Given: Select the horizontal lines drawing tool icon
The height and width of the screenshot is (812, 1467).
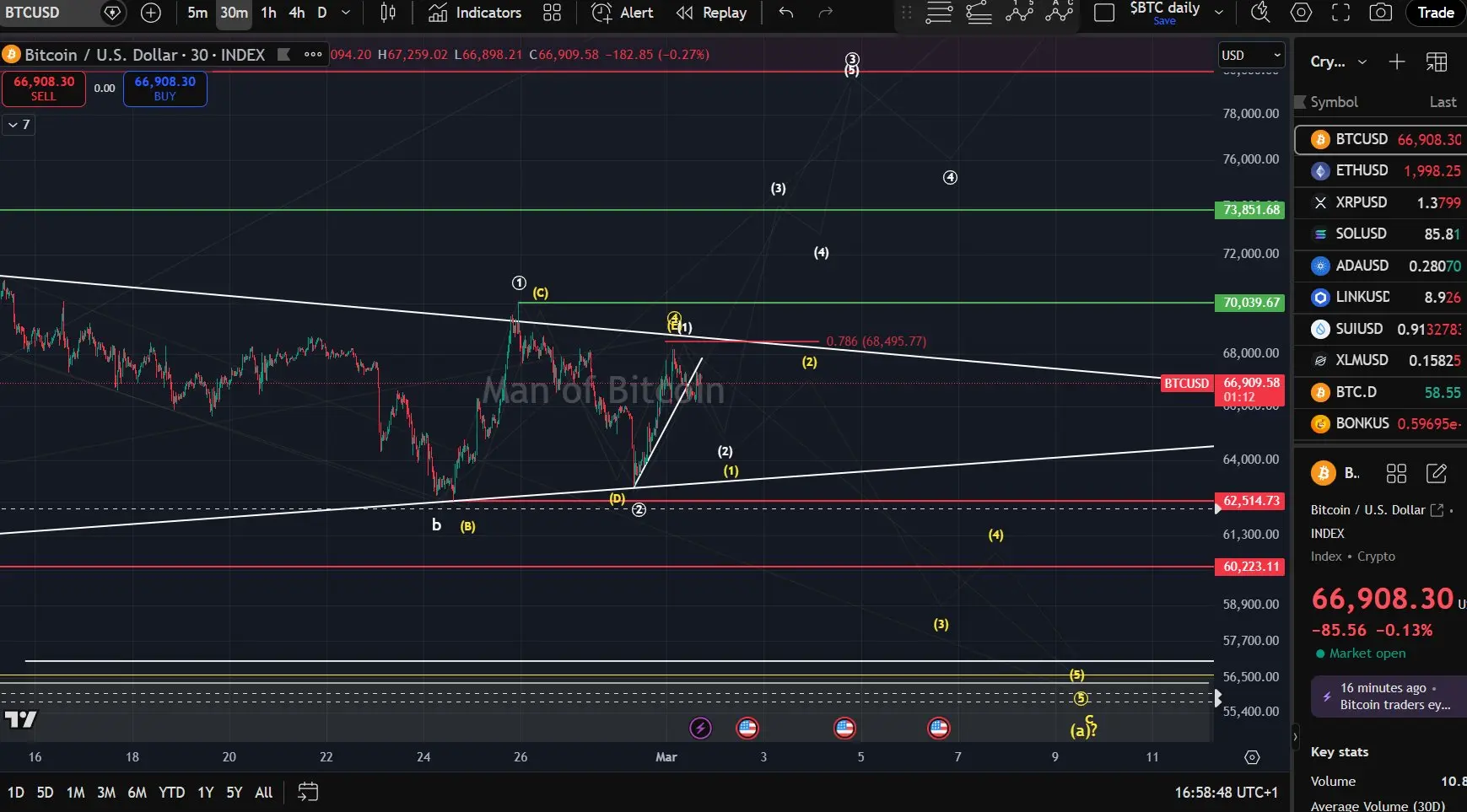Looking at the screenshot, I should pos(938,13).
